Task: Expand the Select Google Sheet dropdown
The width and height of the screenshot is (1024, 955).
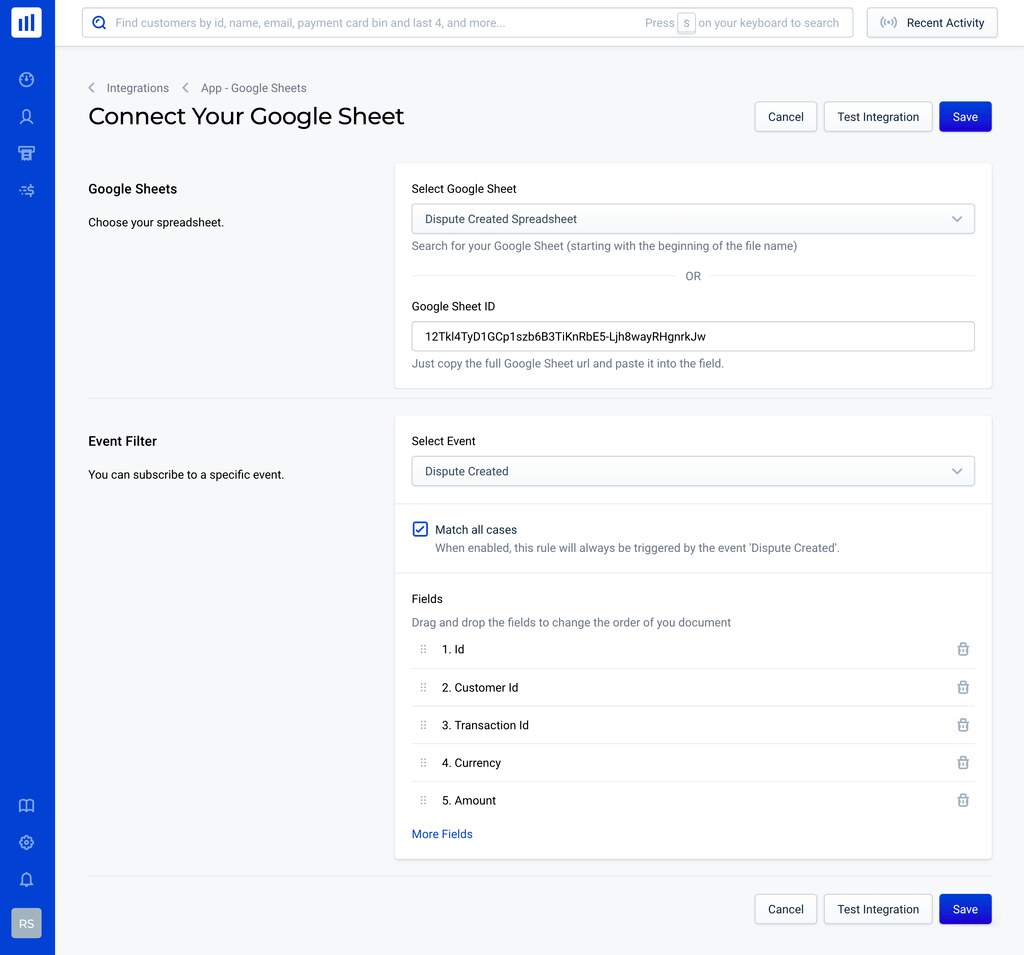Action: tap(692, 219)
